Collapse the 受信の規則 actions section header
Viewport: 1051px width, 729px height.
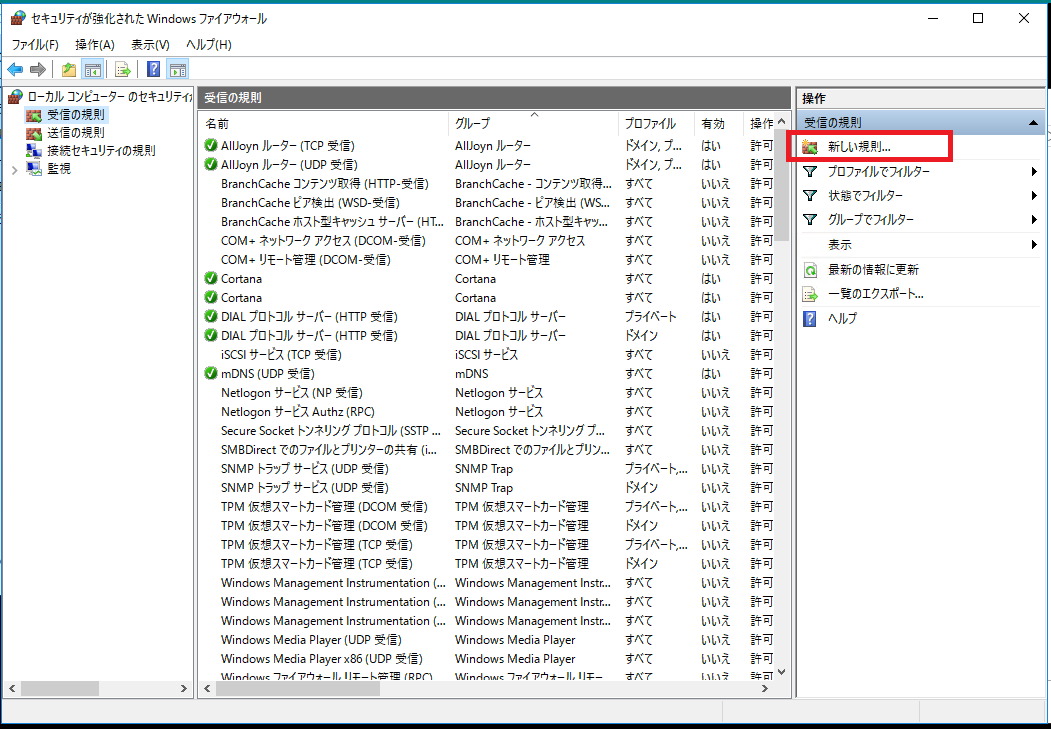pyautogui.click(x=1033, y=123)
